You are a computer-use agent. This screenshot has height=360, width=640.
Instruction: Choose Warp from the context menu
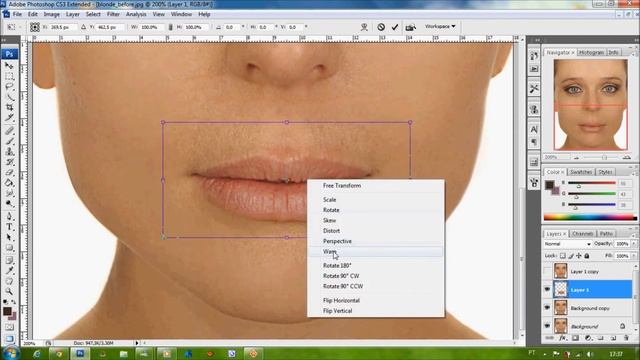(x=376, y=252)
